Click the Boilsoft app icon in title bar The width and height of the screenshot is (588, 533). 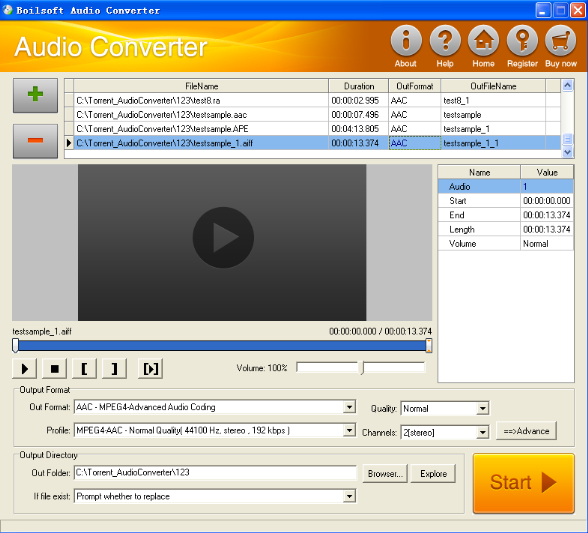[x=8, y=10]
